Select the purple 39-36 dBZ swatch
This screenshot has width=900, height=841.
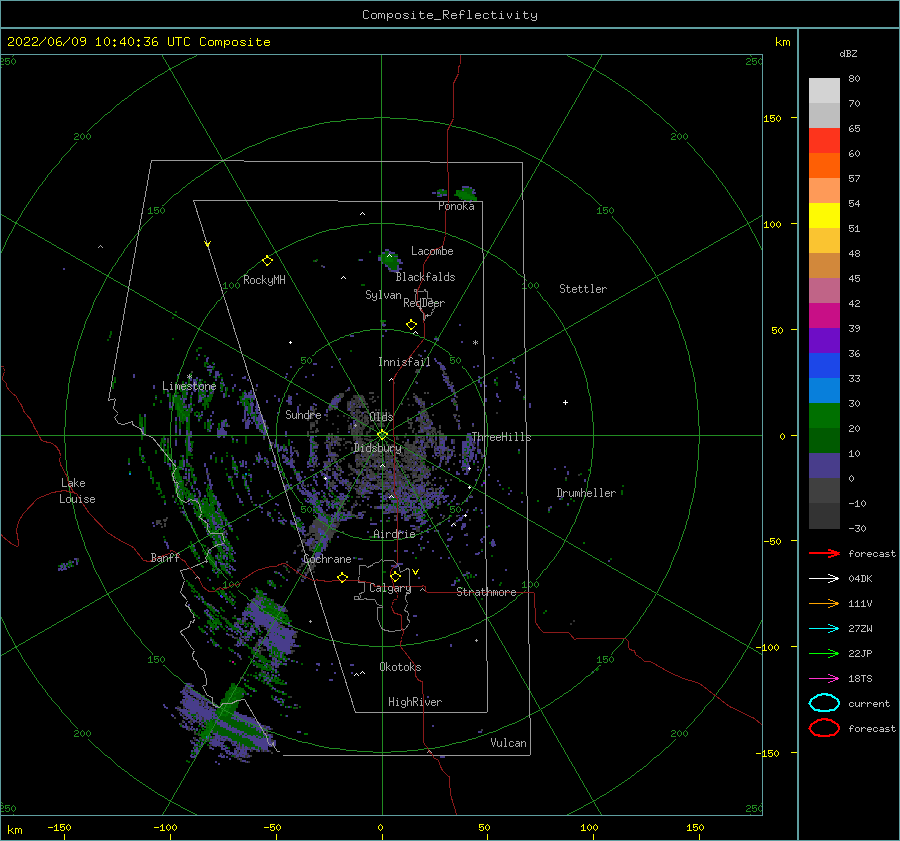point(824,341)
